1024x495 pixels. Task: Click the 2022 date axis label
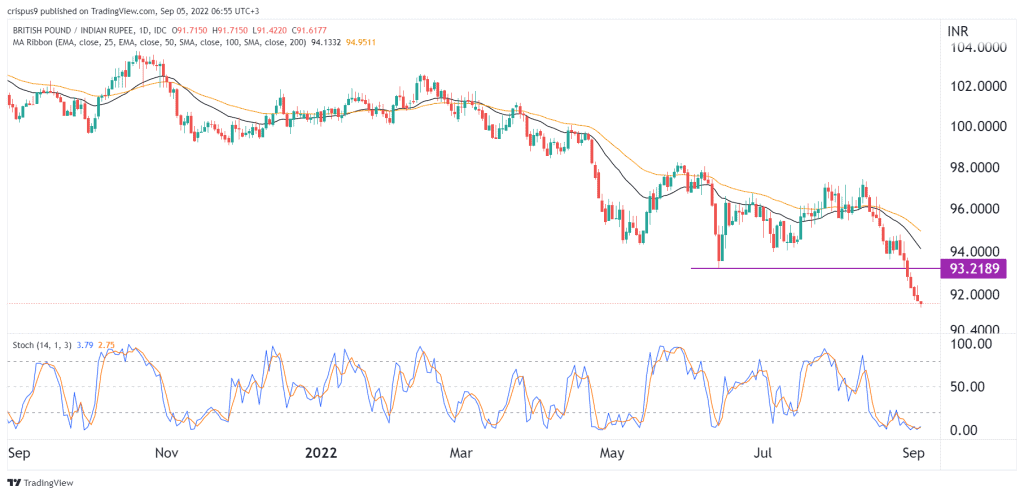[323, 452]
